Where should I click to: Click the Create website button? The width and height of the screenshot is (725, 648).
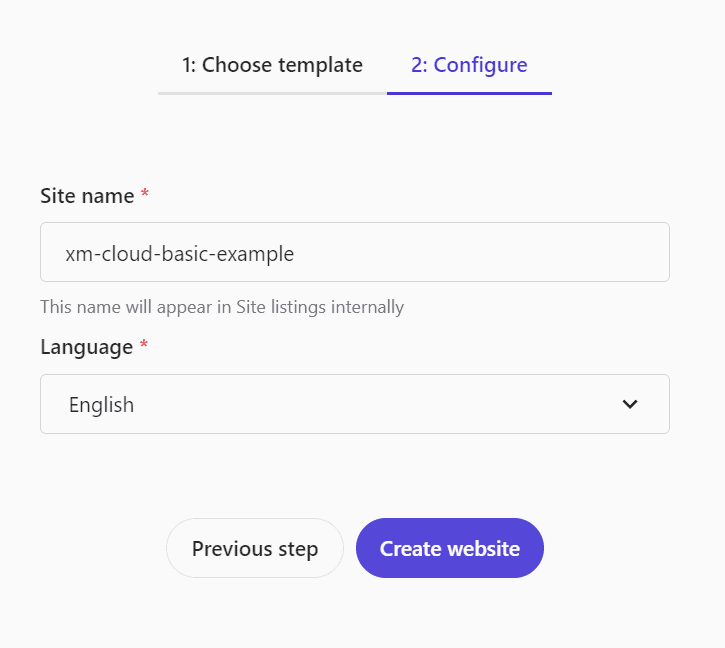click(x=450, y=548)
